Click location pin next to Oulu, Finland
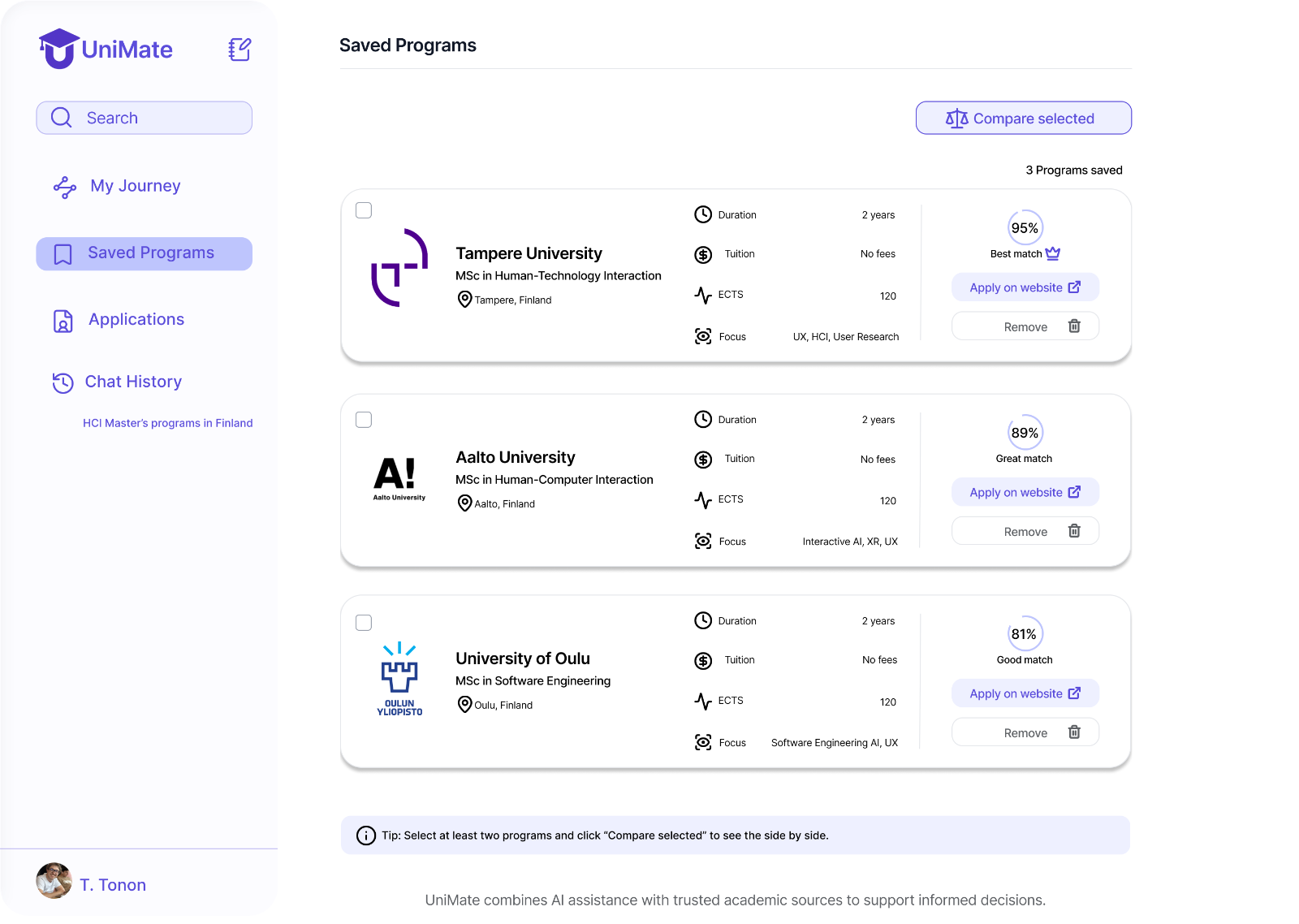The image size is (1299, 924). click(464, 705)
